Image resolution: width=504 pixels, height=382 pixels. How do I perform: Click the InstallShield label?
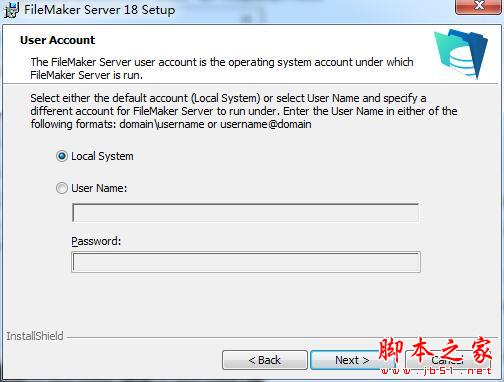tap(35, 336)
